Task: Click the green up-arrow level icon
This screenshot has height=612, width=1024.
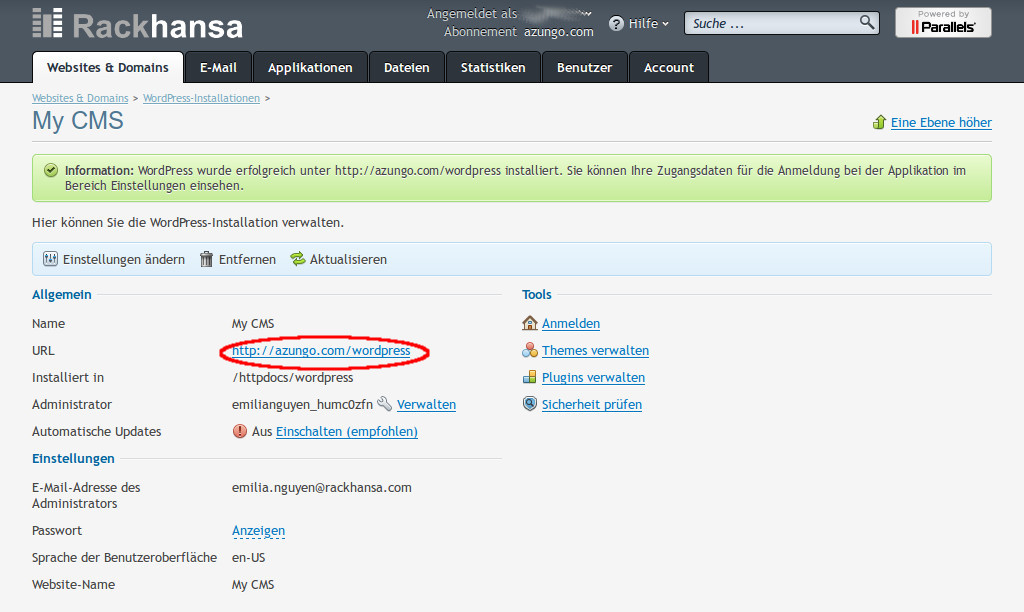Action: pos(879,122)
